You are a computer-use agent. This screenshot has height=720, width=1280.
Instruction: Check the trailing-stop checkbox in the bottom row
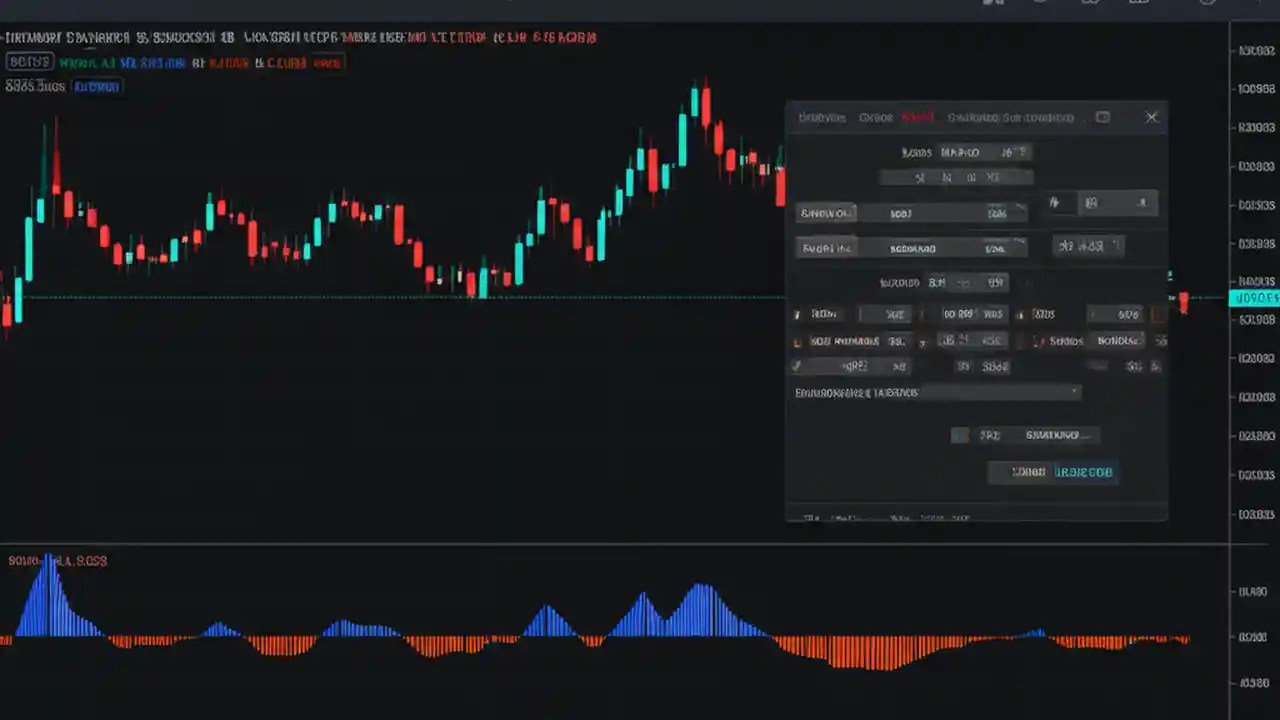click(797, 366)
